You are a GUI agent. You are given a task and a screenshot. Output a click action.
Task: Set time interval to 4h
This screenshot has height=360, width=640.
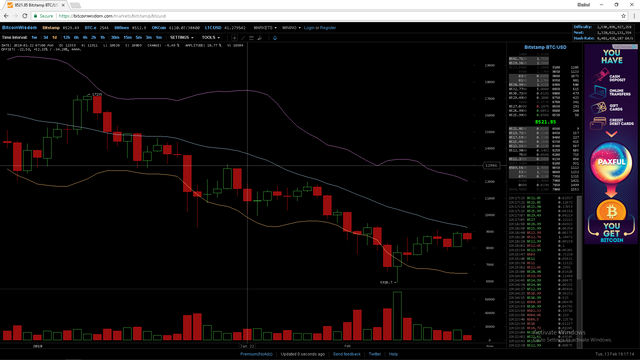[x=85, y=38]
